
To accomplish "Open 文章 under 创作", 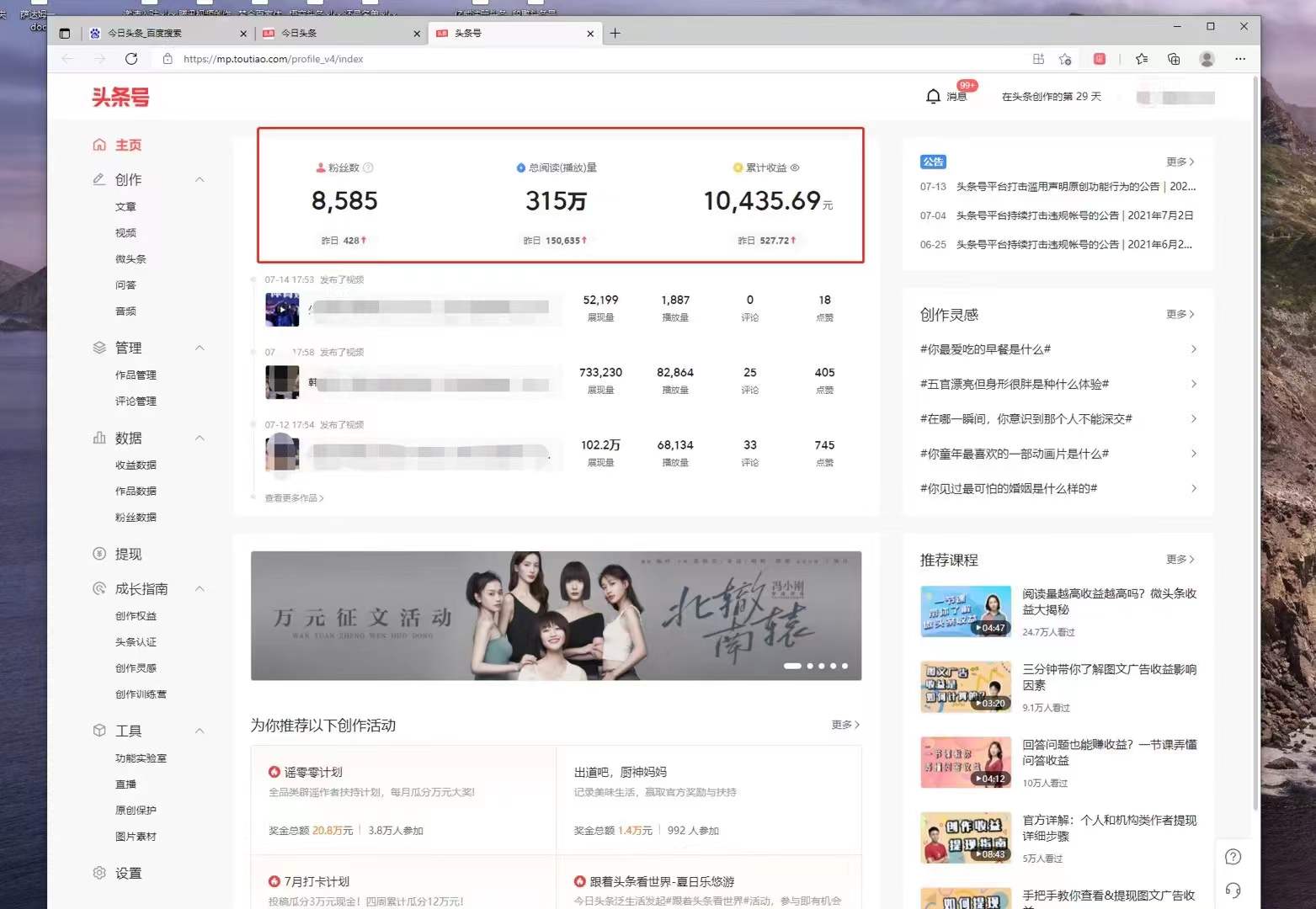I will point(125,206).
